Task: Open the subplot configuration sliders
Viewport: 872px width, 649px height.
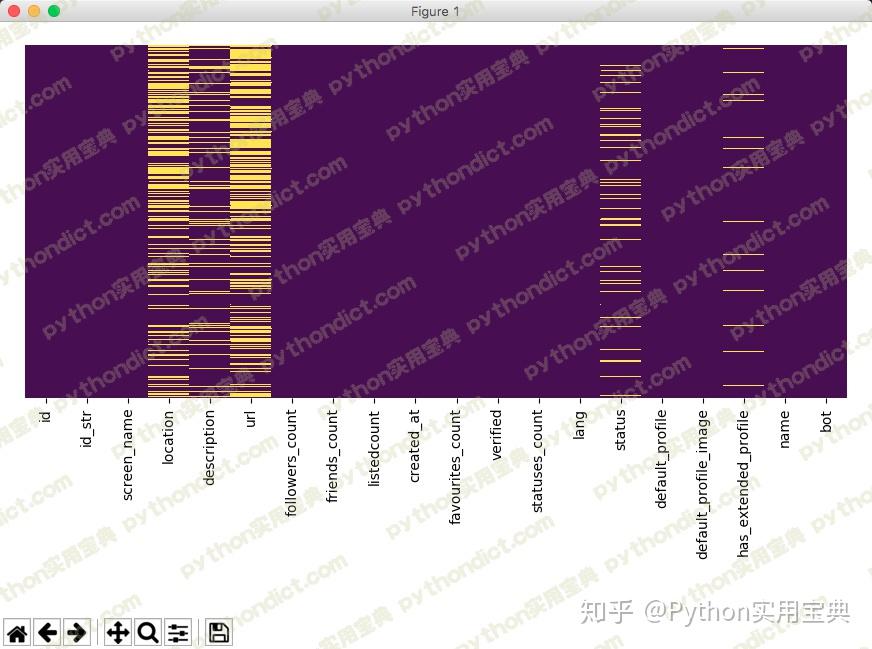Action: pos(177,632)
